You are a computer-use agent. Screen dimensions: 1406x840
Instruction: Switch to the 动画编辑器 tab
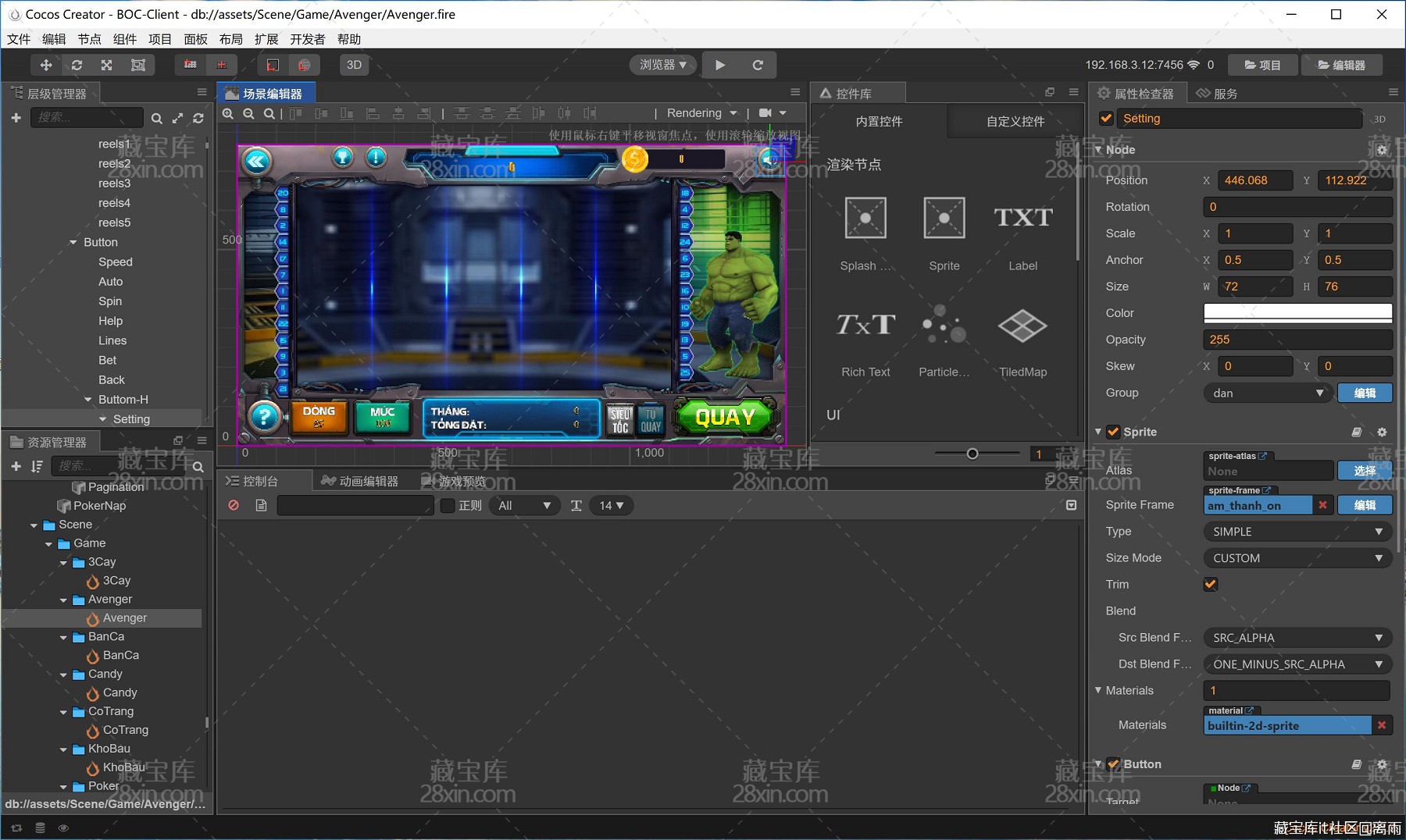pos(360,481)
